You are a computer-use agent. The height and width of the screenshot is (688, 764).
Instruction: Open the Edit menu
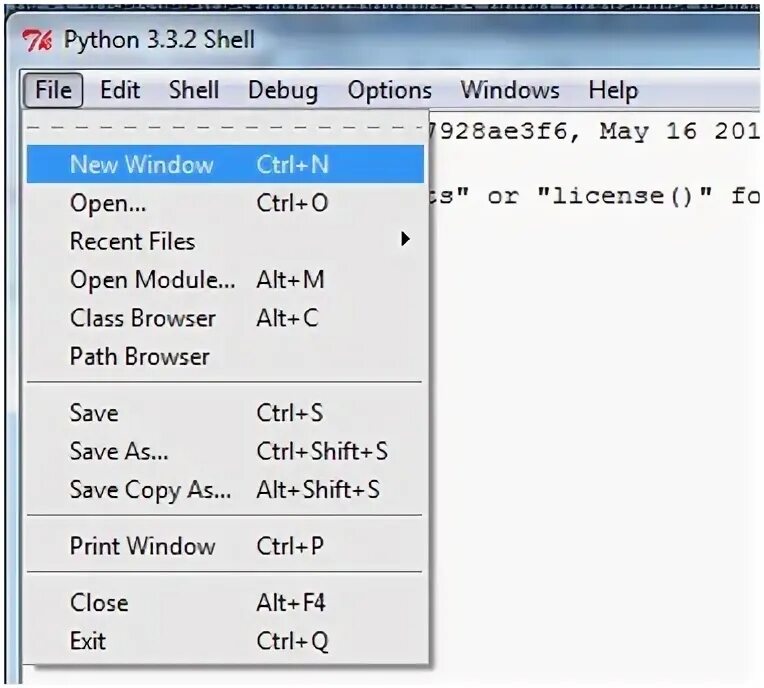click(x=120, y=90)
